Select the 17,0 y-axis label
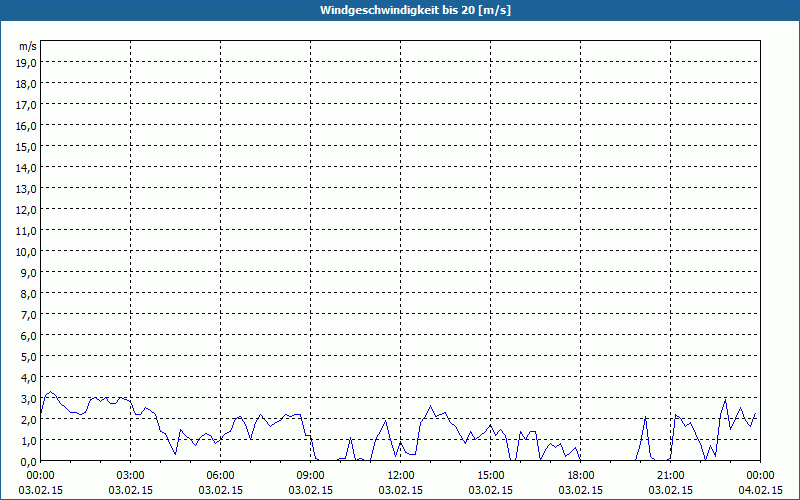Viewport: 800px width, 500px height. pyautogui.click(x=27, y=105)
